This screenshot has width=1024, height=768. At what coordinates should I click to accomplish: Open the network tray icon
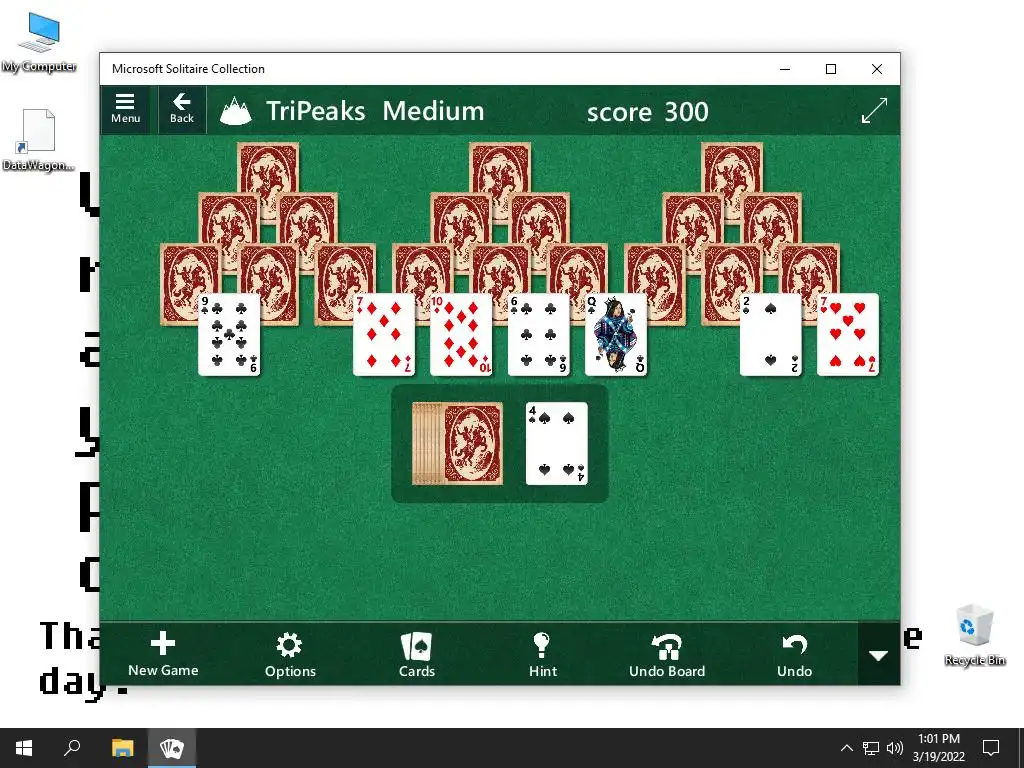pyautogui.click(x=871, y=748)
